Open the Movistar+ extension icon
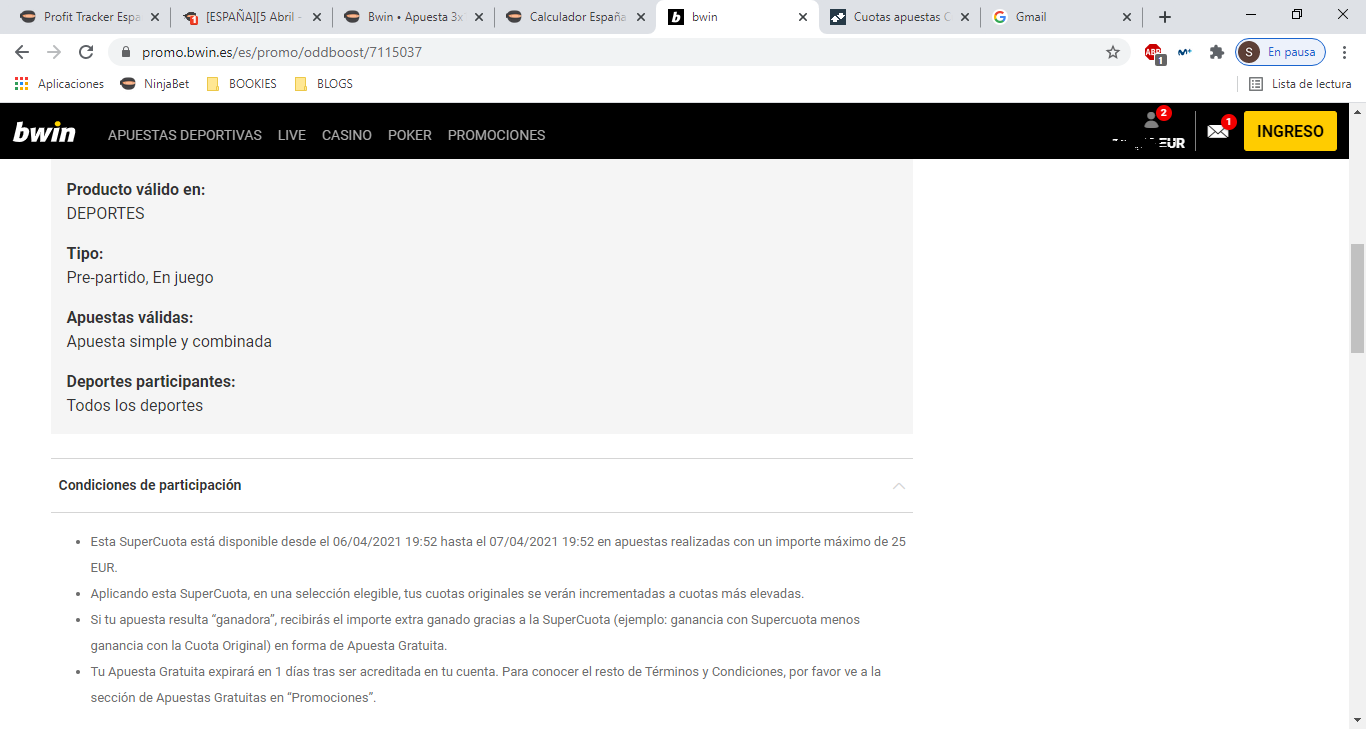 tap(1185, 52)
